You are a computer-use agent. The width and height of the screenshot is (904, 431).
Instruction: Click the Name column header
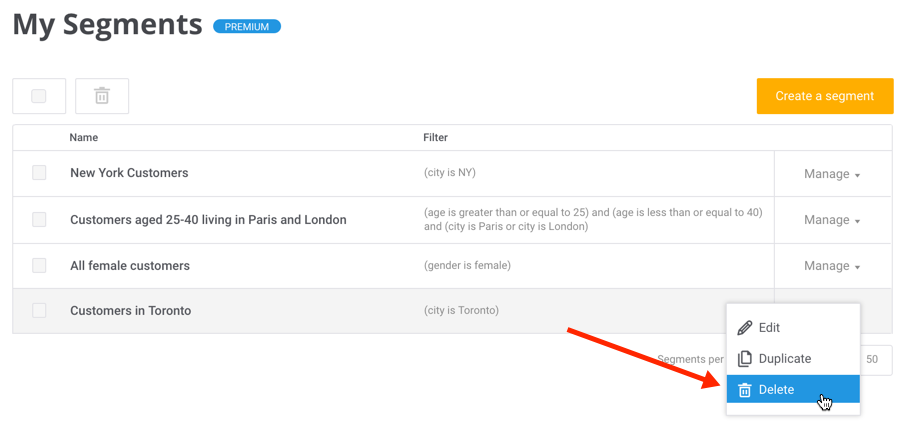[x=84, y=138]
